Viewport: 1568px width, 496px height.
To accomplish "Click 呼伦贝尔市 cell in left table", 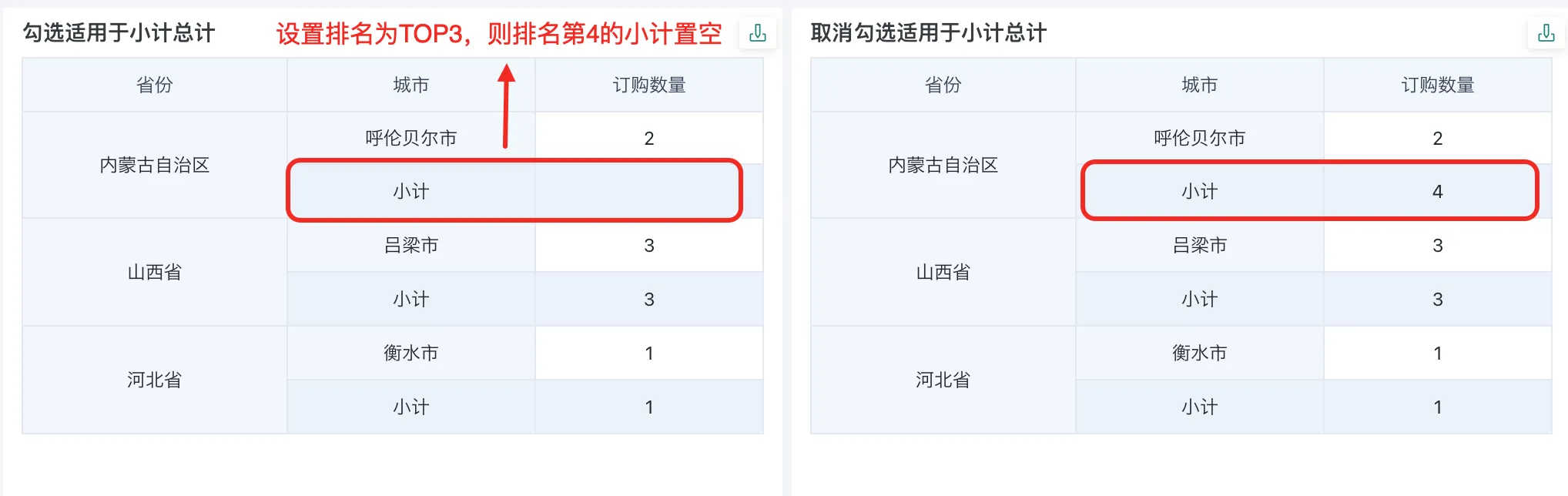I will 411,138.
